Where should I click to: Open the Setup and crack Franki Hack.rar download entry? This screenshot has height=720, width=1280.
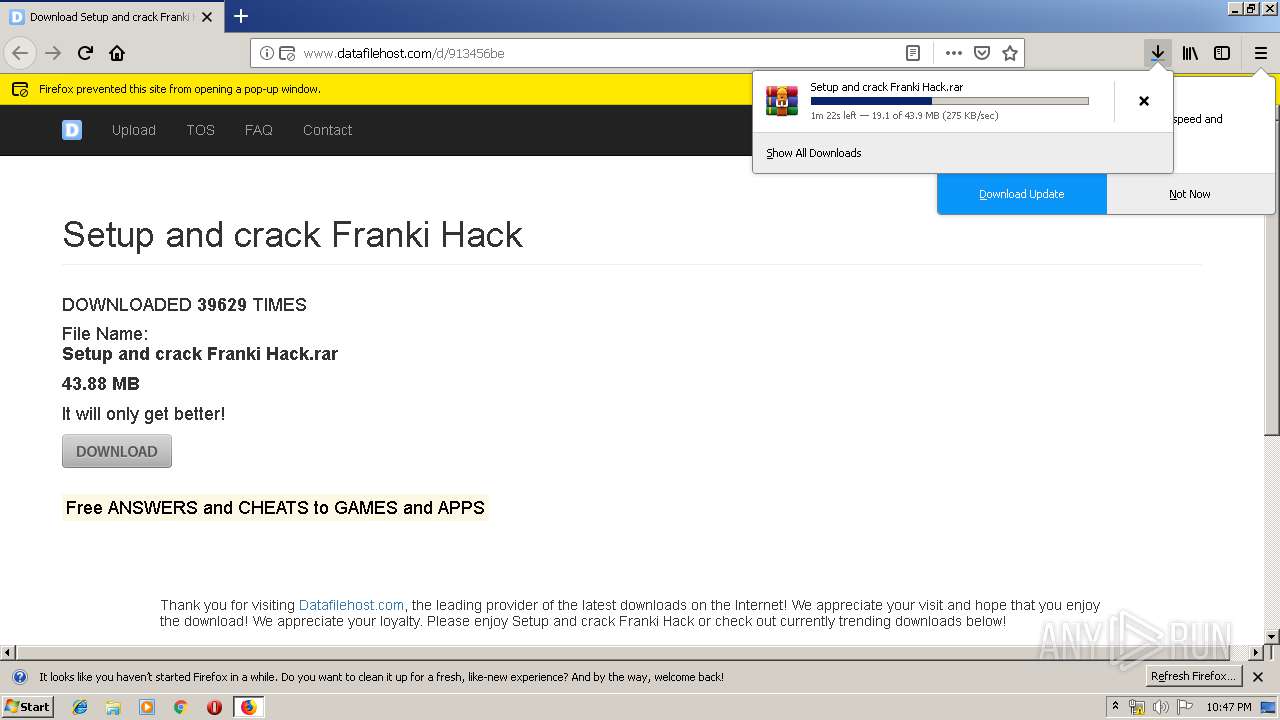(x=932, y=101)
